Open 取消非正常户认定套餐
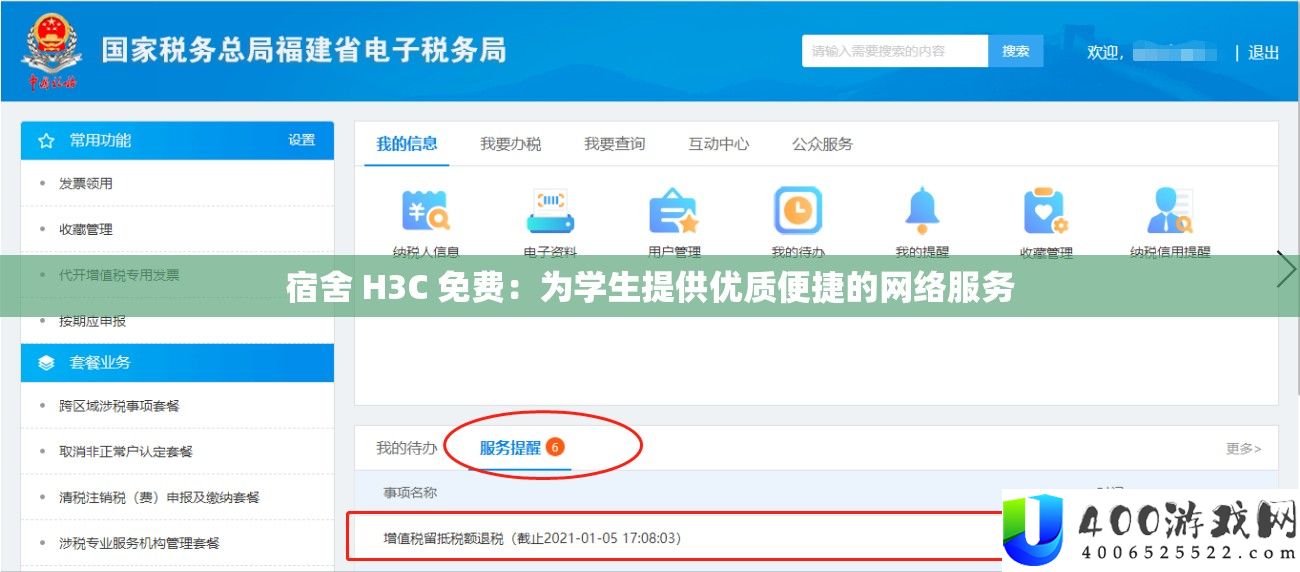This screenshot has height=572, width=1300. pyautogui.click(x=126, y=452)
